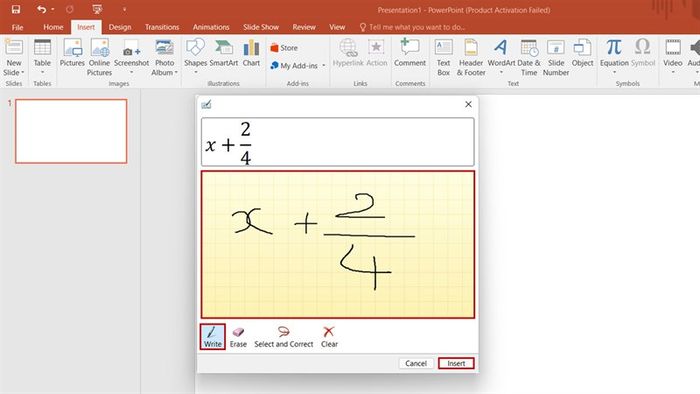The width and height of the screenshot is (700, 394).
Task: Open the Equation tool in Symbols group
Action: point(614,58)
